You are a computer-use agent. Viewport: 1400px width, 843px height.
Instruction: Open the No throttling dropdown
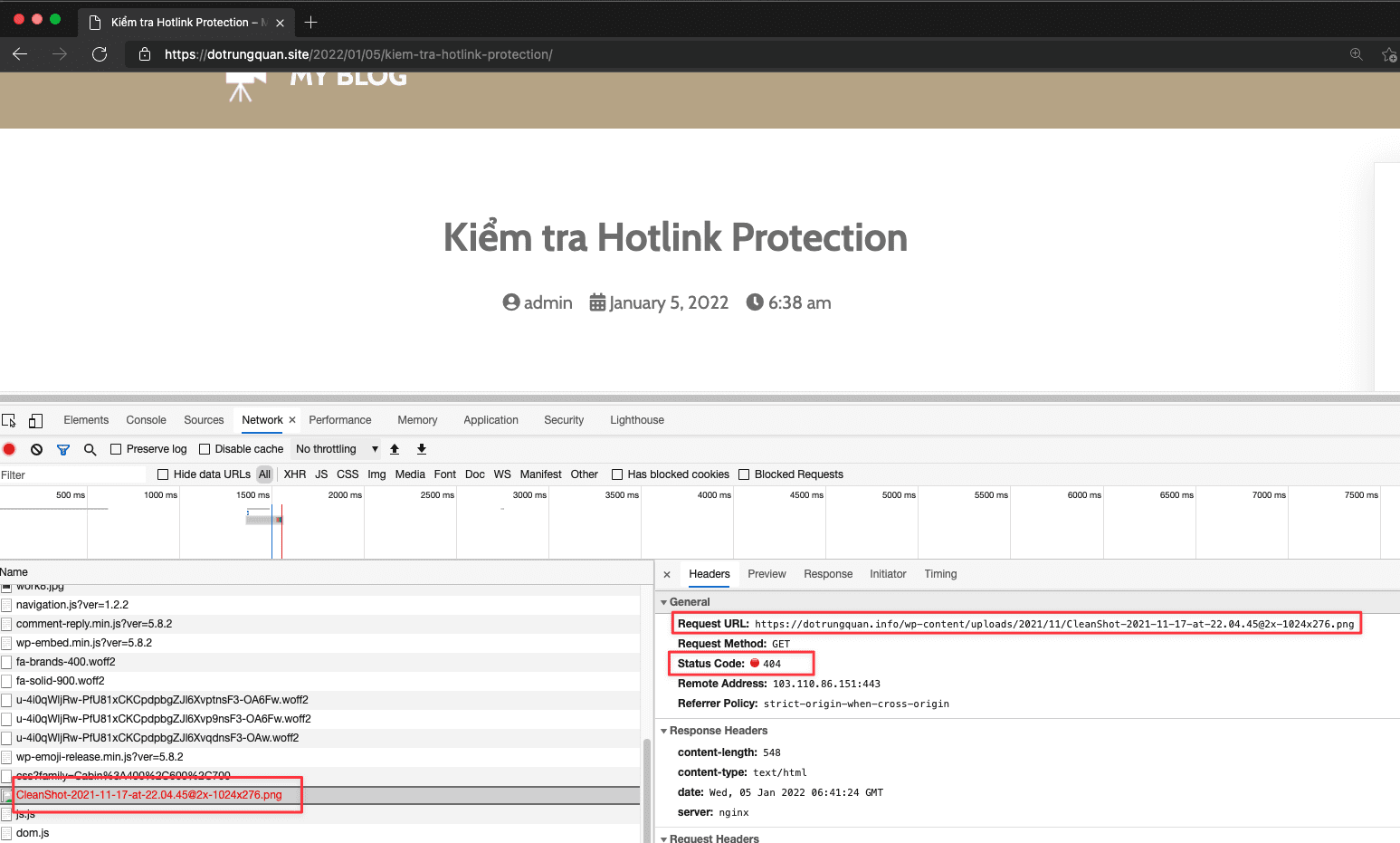click(337, 449)
